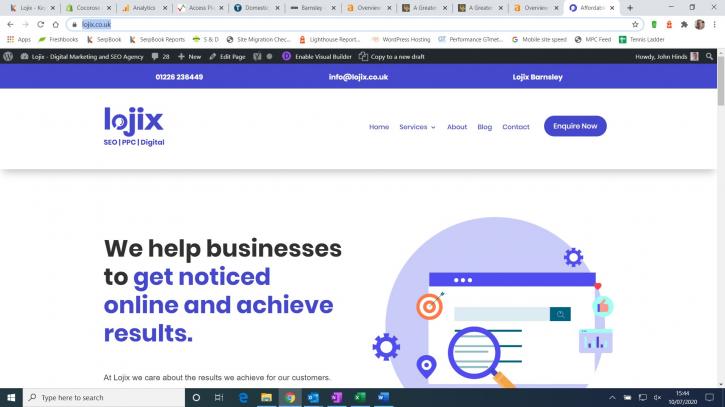The height and width of the screenshot is (407, 725).
Task: Open the Freshbooks bookmark
Action: coord(58,40)
